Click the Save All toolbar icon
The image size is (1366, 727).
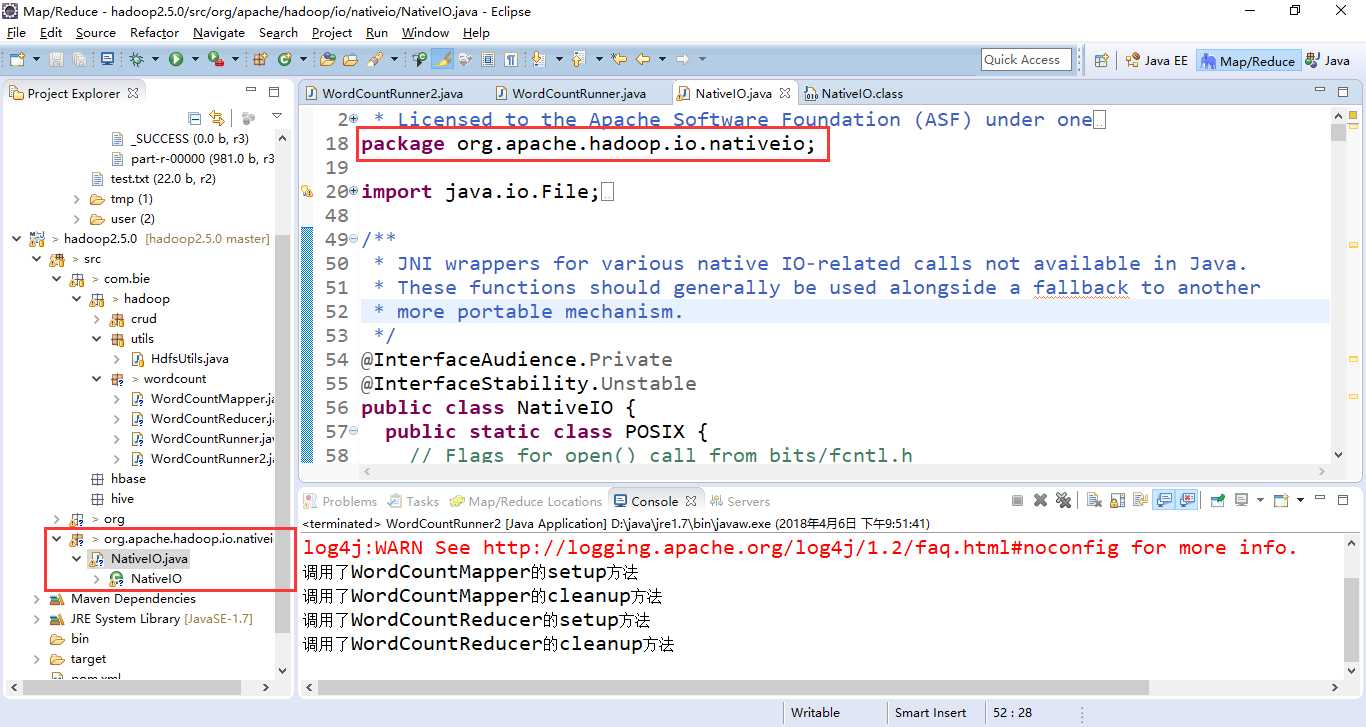(79, 60)
